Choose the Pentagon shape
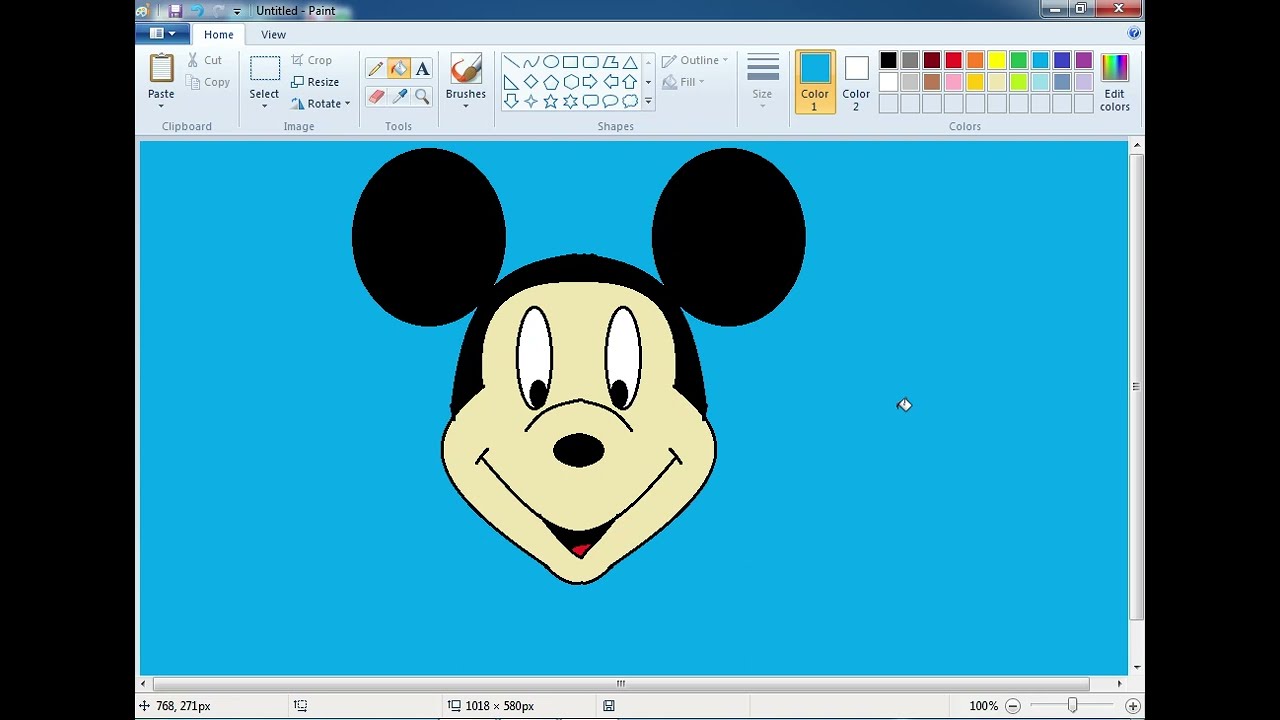Viewport: 1280px width, 720px height. (x=550, y=82)
